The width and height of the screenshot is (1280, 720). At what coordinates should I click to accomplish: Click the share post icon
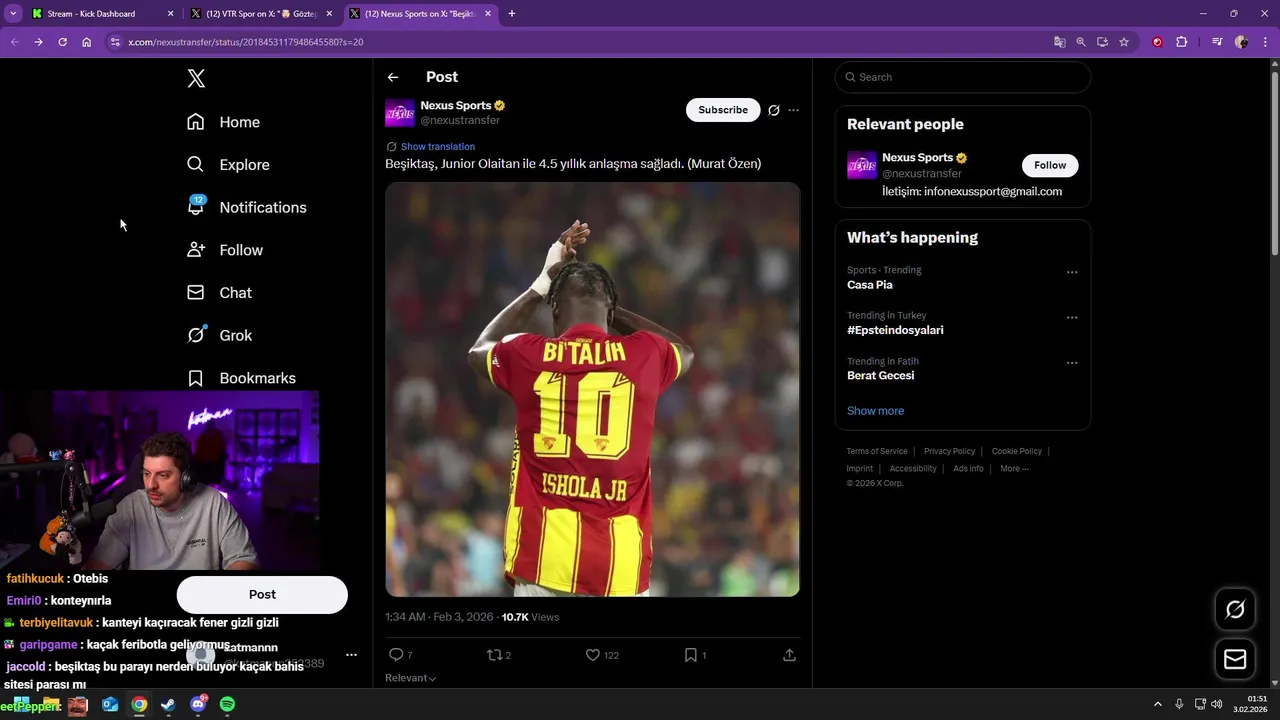(789, 655)
